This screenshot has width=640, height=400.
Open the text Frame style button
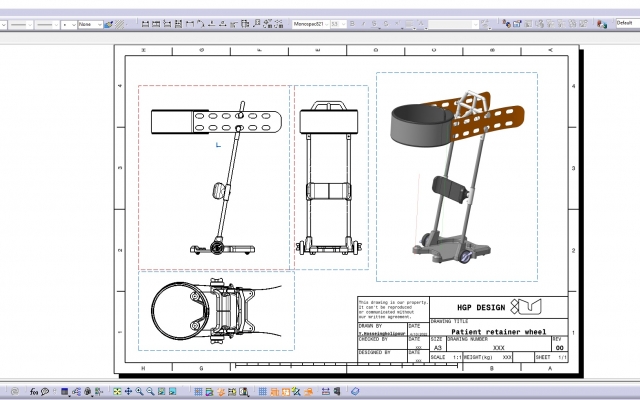(x=409, y=24)
